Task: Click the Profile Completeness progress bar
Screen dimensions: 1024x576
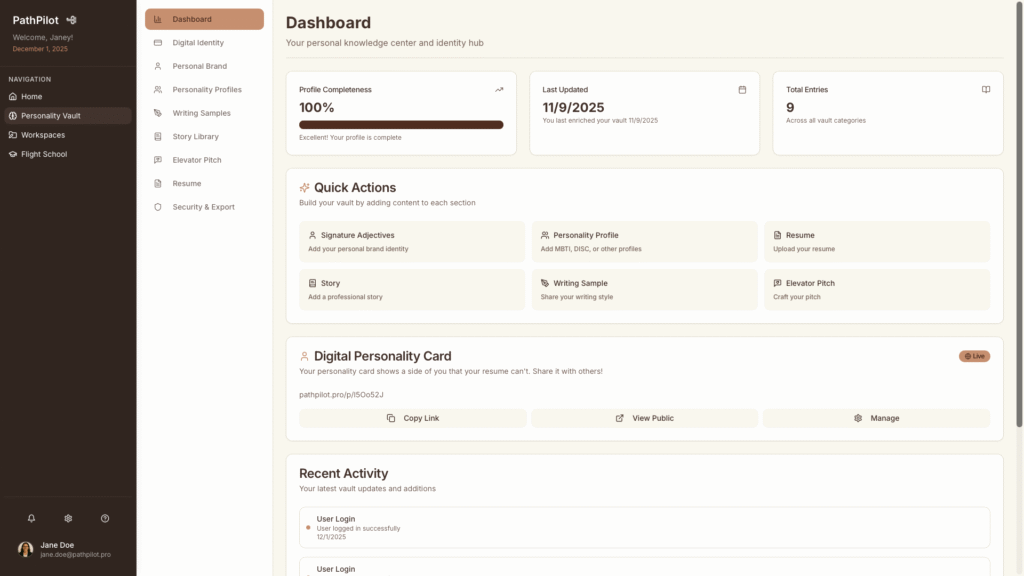Action: pyautogui.click(x=401, y=125)
